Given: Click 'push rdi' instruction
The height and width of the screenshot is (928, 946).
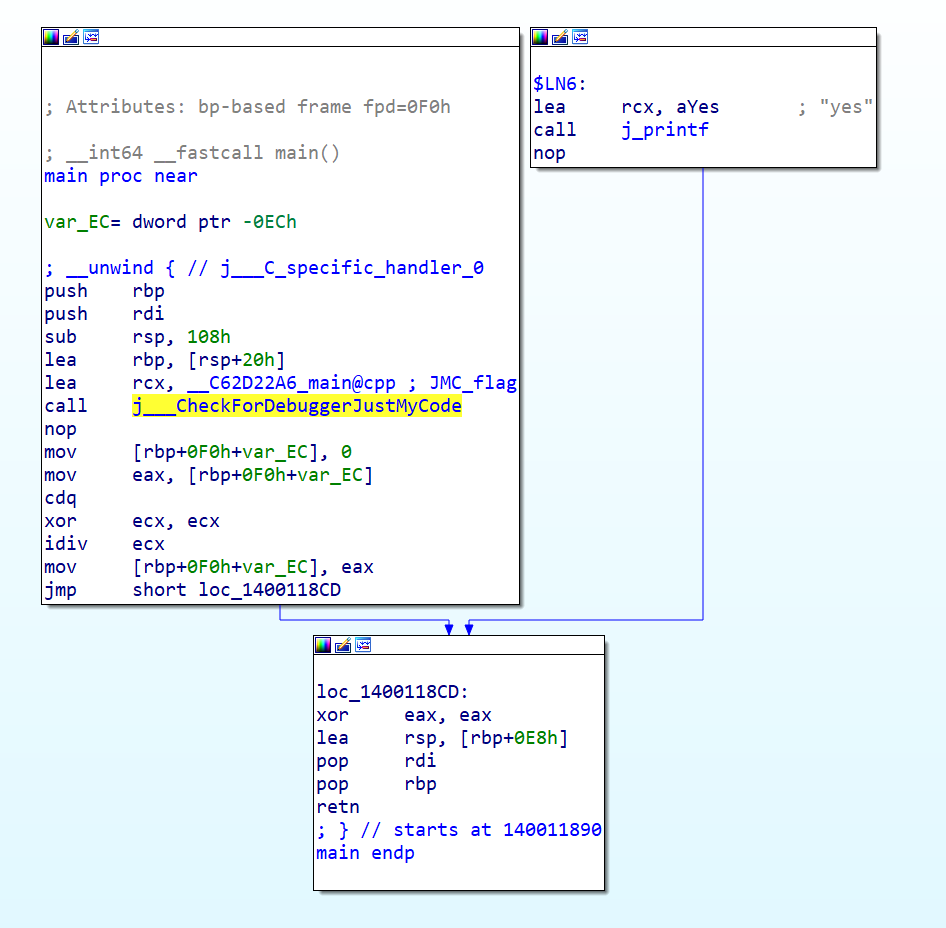Looking at the screenshot, I should pos(104,314).
